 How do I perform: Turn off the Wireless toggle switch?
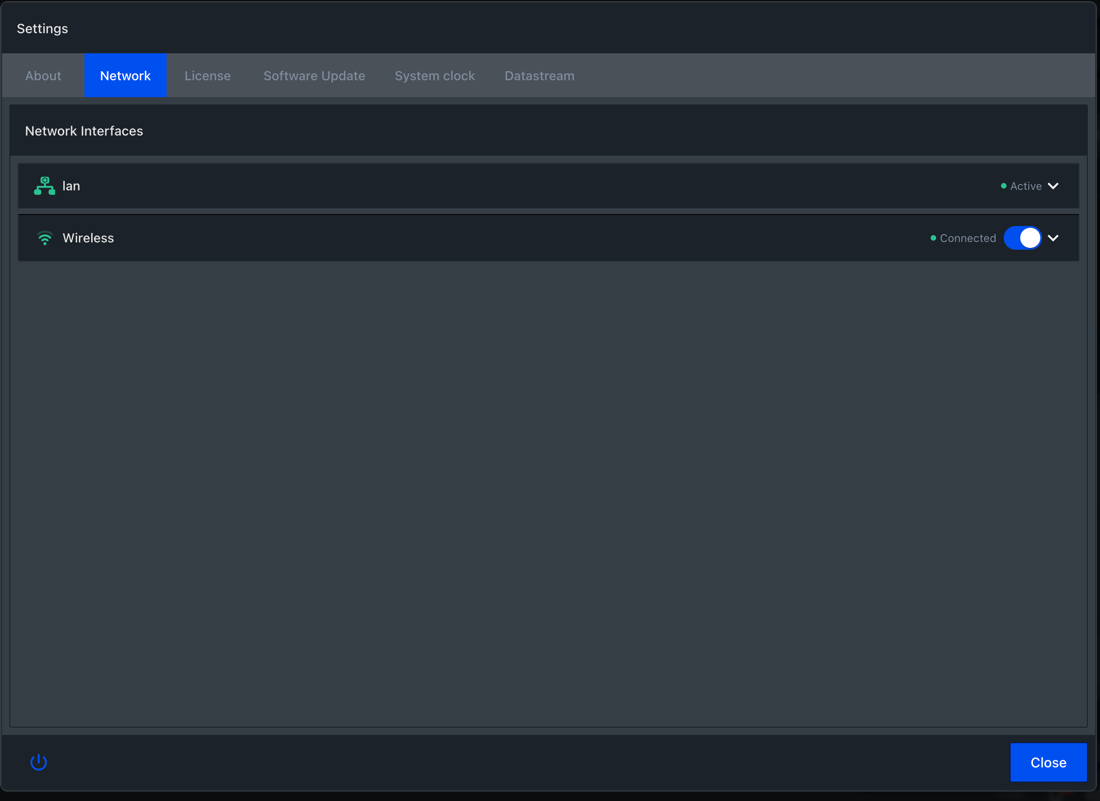pyautogui.click(x=1022, y=238)
